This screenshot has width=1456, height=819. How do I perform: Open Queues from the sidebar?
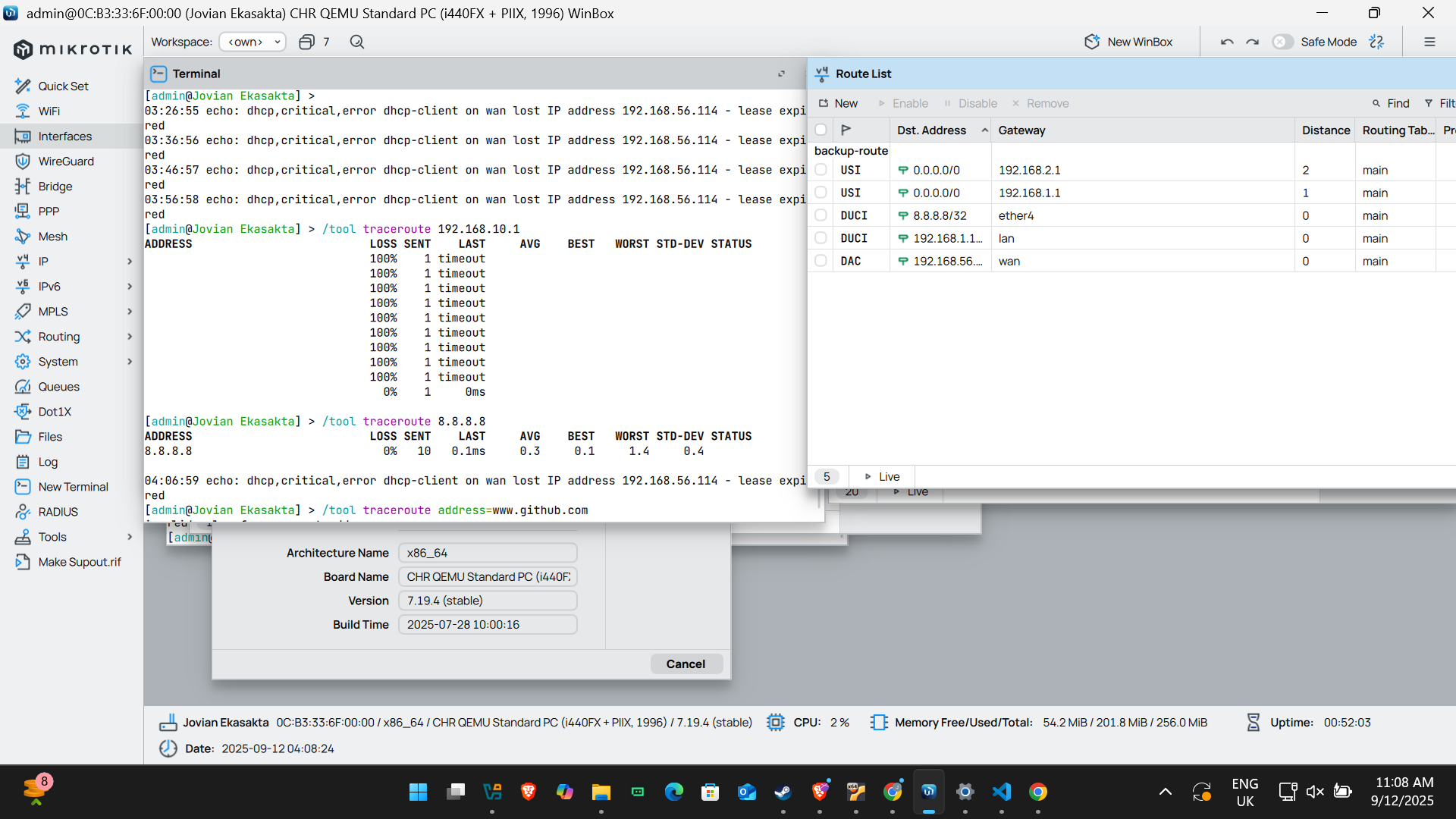click(59, 387)
